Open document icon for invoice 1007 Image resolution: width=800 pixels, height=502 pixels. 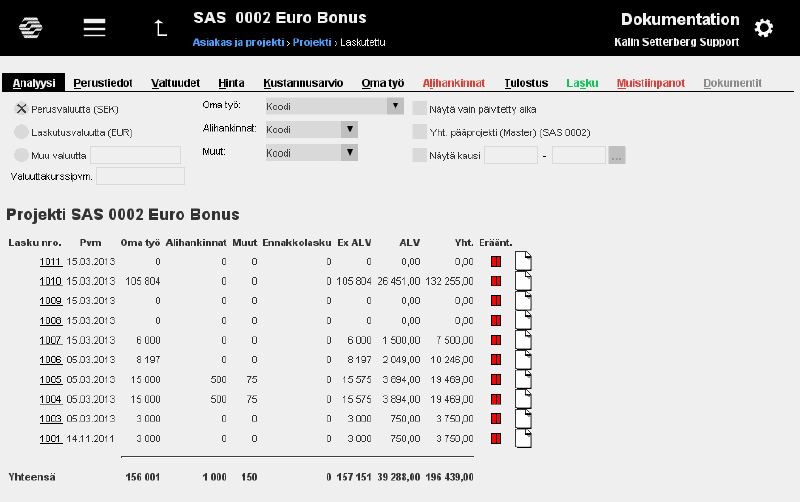(x=523, y=340)
